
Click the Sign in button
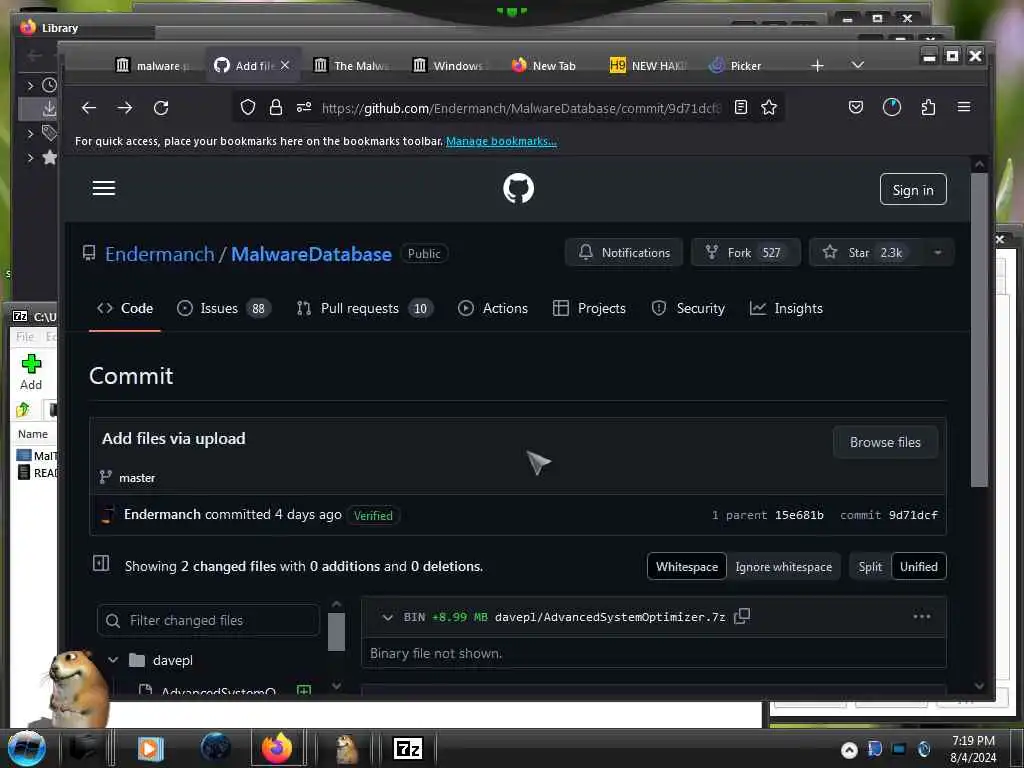click(913, 189)
